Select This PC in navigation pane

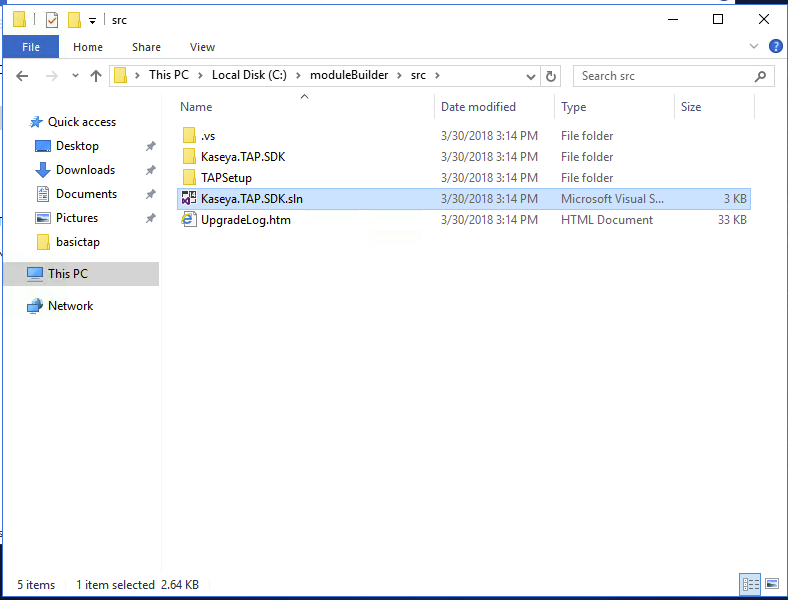coord(81,274)
